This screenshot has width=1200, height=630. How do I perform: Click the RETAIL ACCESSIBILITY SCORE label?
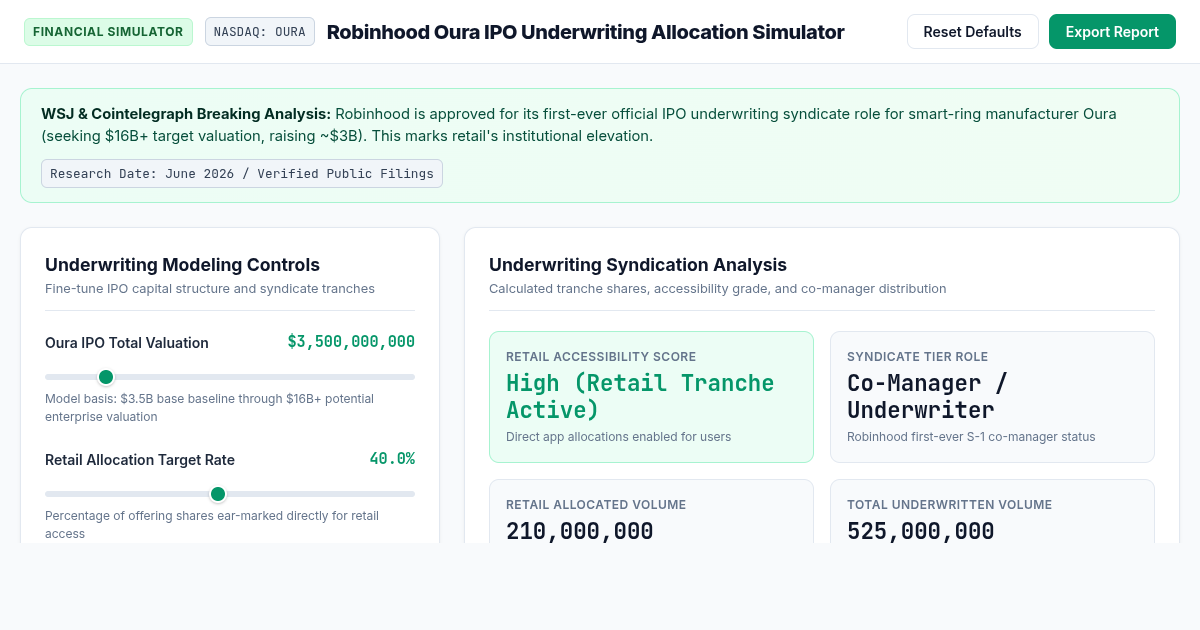(601, 357)
